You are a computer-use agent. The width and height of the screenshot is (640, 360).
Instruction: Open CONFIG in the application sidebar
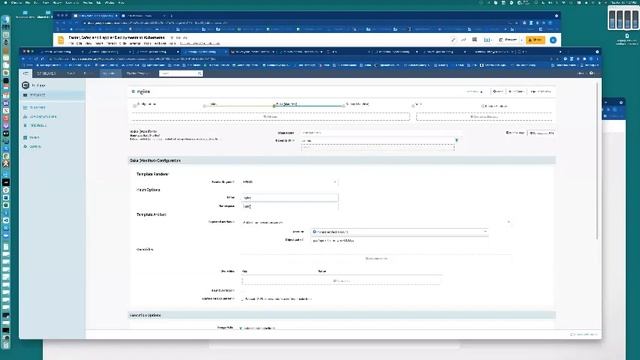33,147
